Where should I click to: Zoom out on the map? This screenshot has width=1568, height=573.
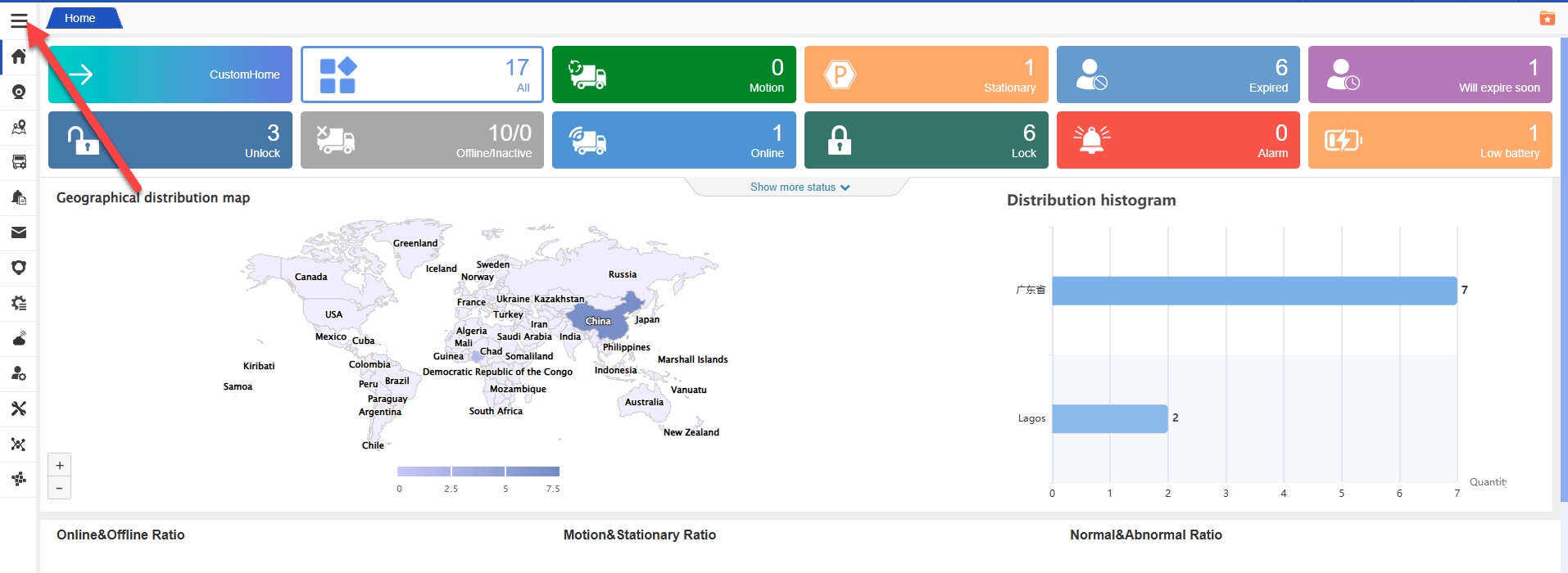click(60, 488)
